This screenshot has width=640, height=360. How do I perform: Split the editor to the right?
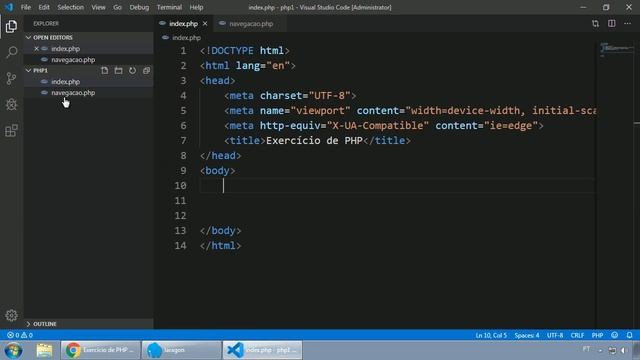pyautogui.click(x=611, y=24)
